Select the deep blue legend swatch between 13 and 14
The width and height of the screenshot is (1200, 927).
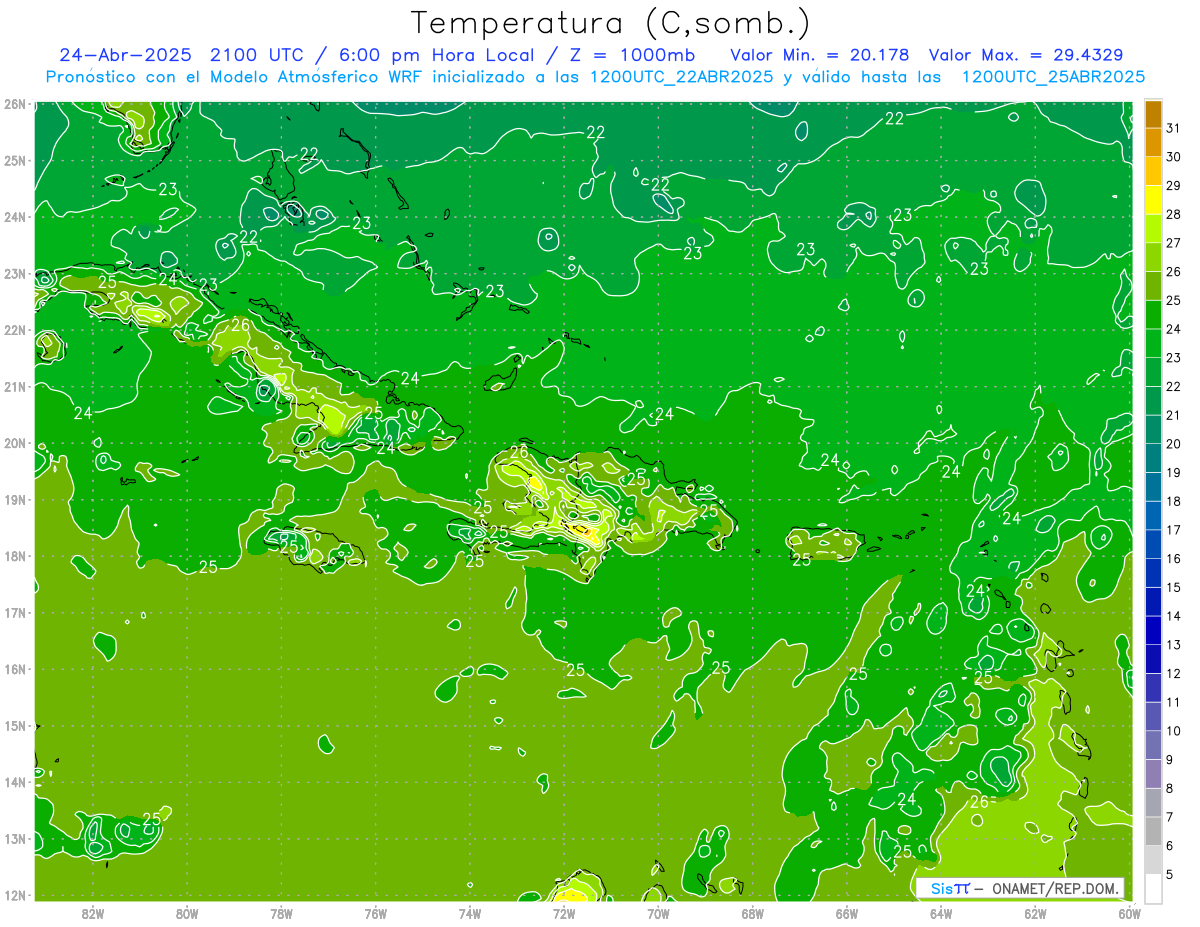point(1153,630)
